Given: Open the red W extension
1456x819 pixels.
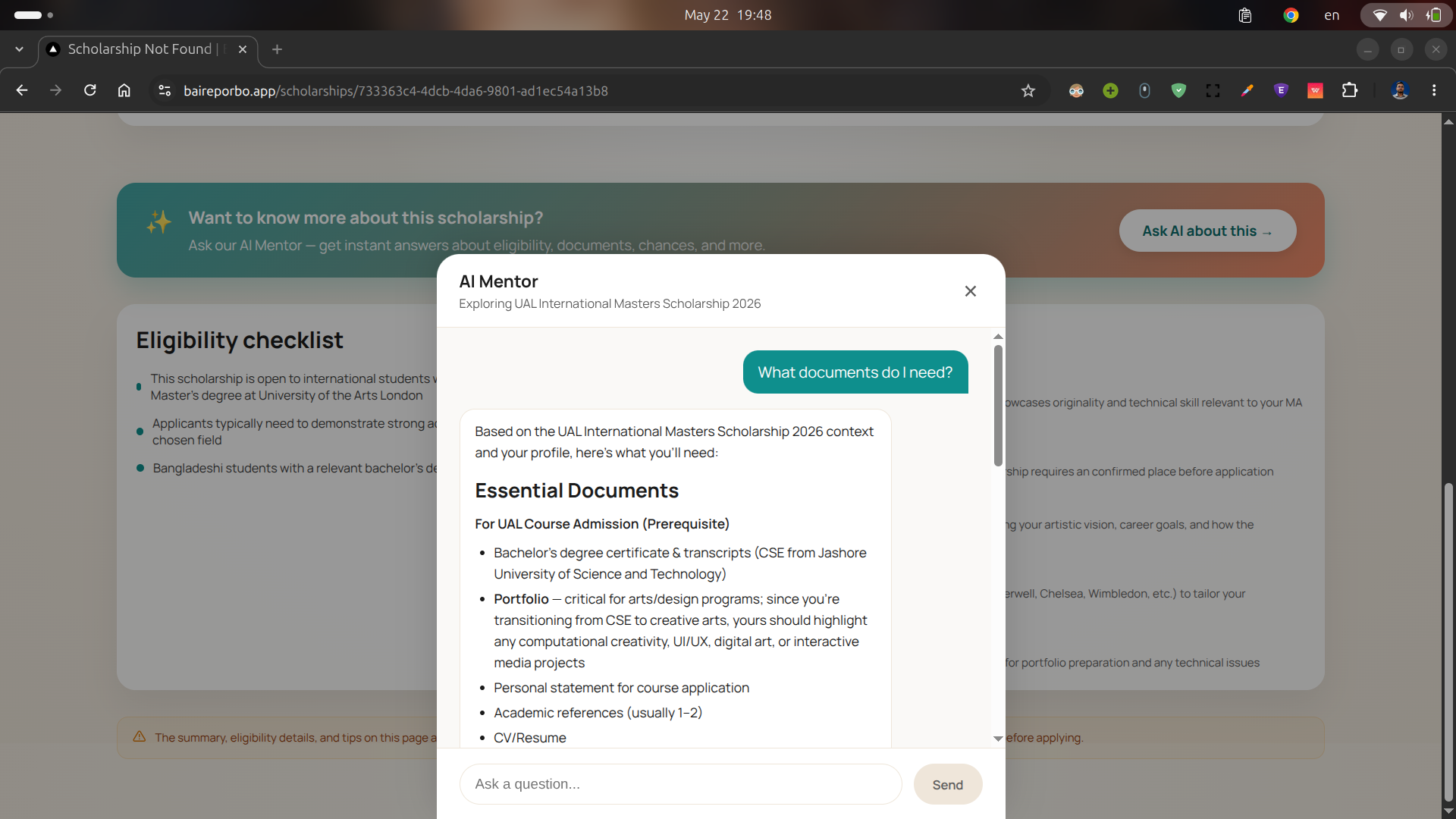Looking at the screenshot, I should click(1315, 91).
